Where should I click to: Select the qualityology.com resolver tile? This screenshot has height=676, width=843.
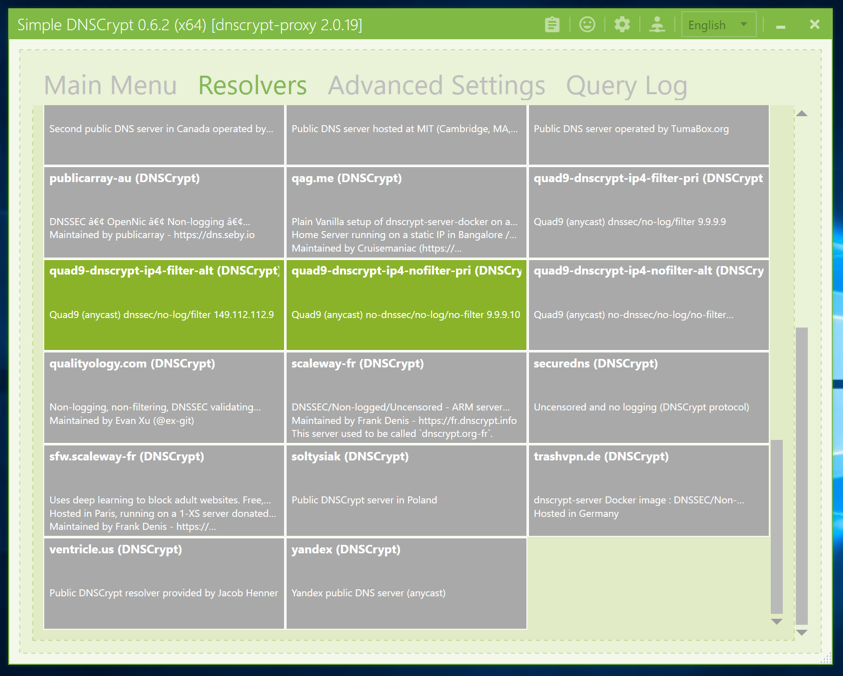pos(164,398)
